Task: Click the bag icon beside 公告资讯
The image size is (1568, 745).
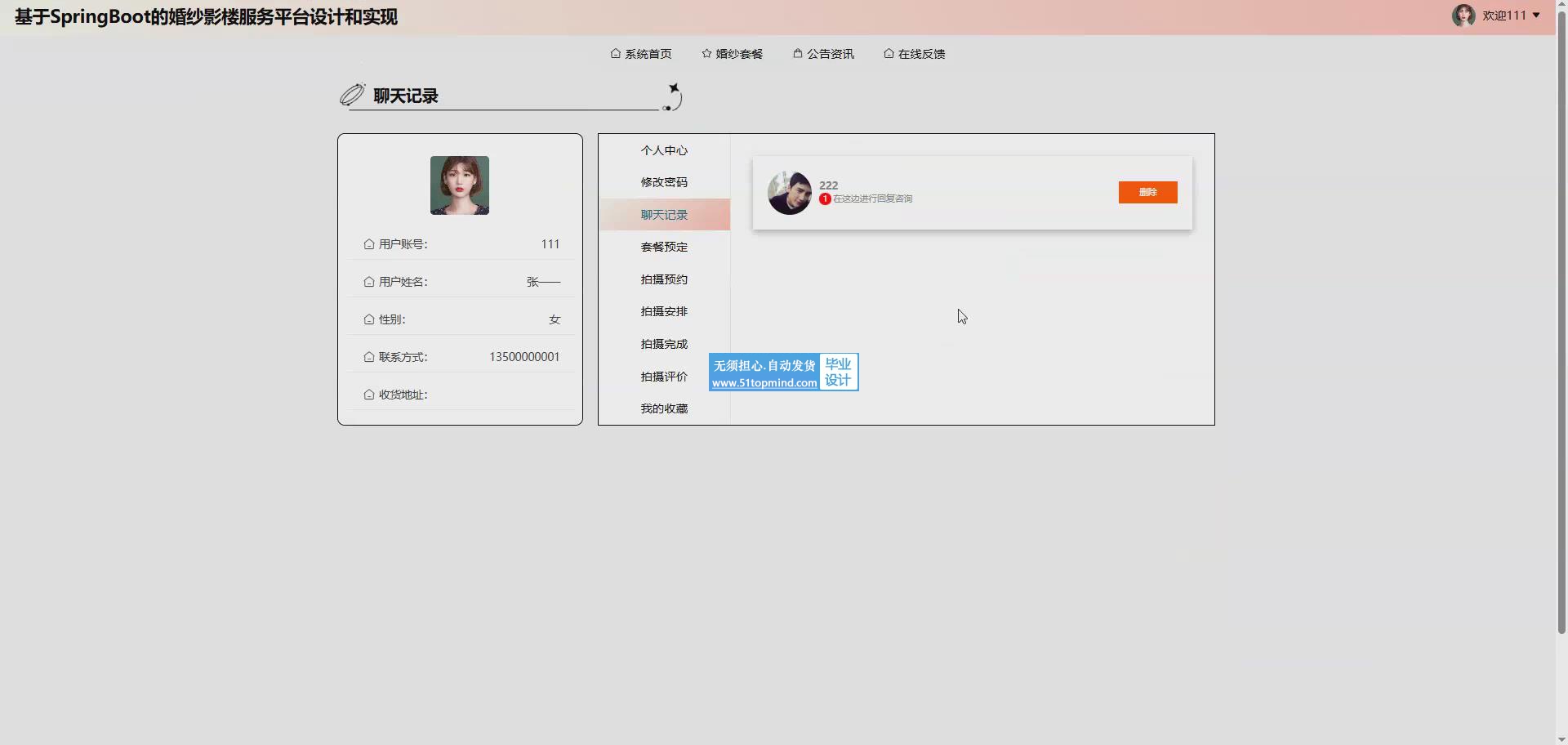Action: (798, 54)
